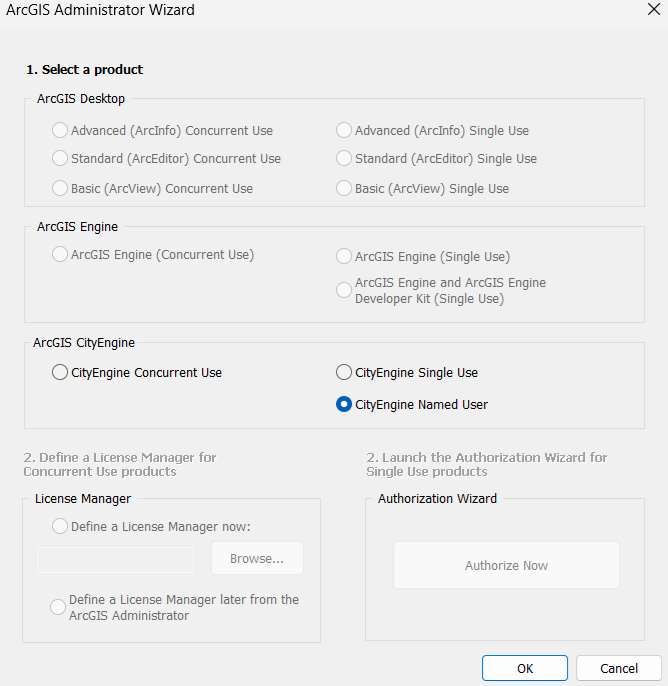This screenshot has width=668, height=686.
Task: Select Standard (ArcEditor) Concurrent Use option
Action: pyautogui.click(x=61, y=158)
